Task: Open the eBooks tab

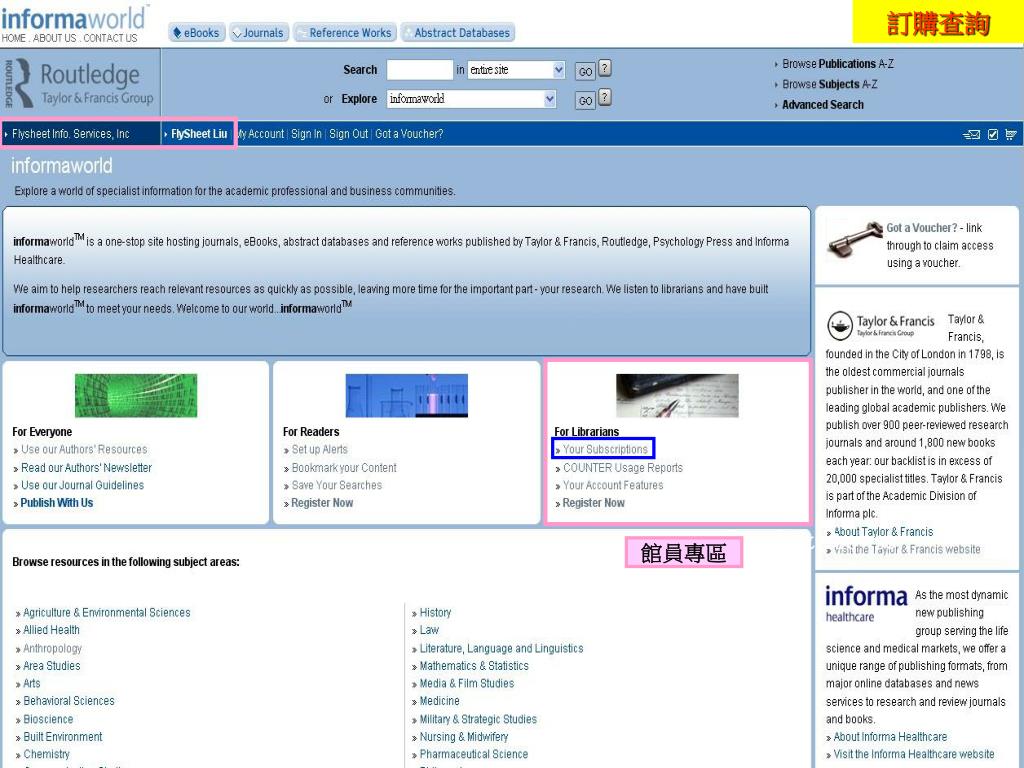Action: (x=197, y=33)
